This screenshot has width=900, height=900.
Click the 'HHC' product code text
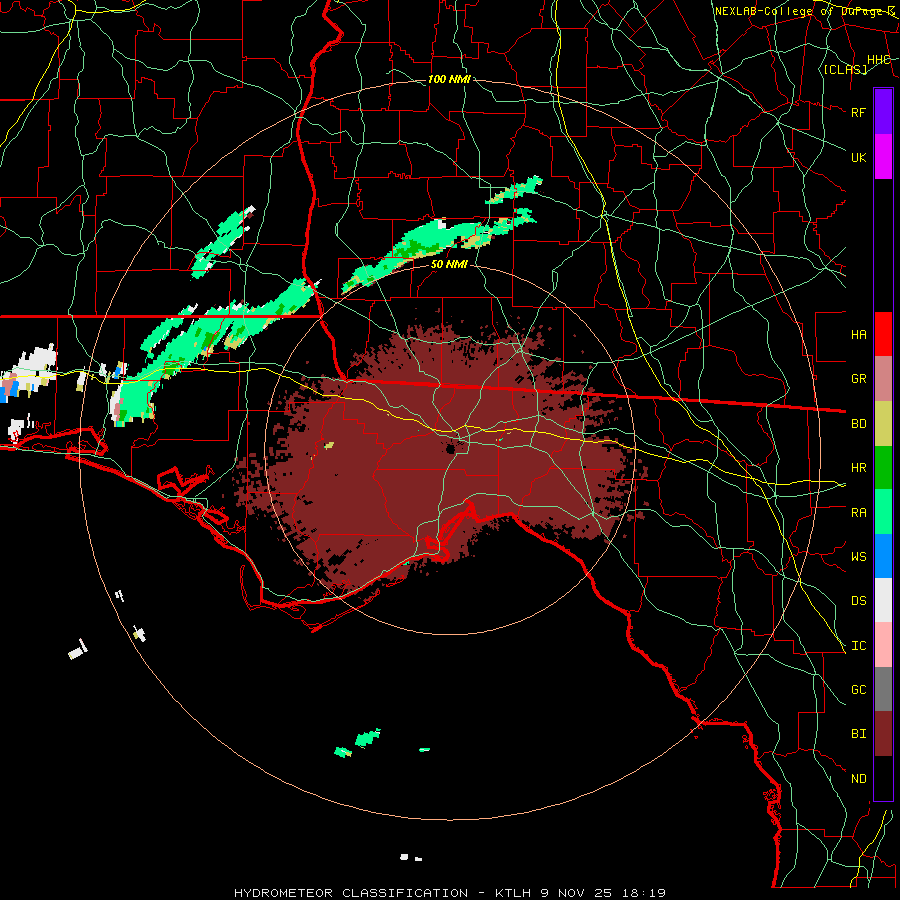(x=878, y=60)
